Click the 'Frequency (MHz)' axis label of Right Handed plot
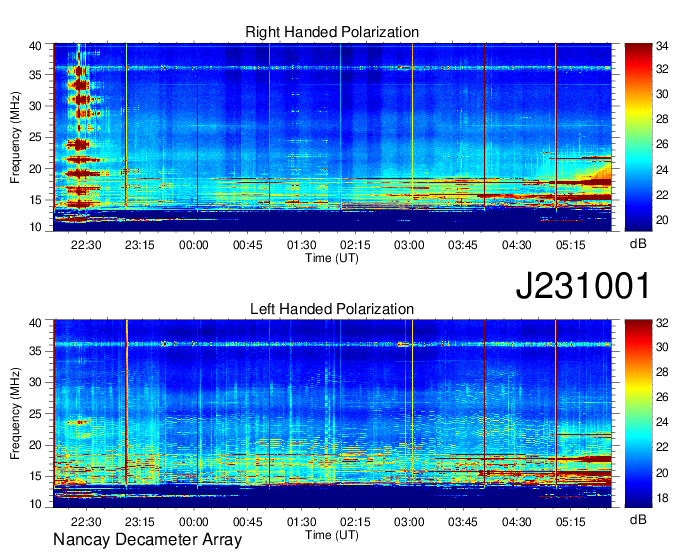Screen dimensions: 680x552 click(15, 137)
